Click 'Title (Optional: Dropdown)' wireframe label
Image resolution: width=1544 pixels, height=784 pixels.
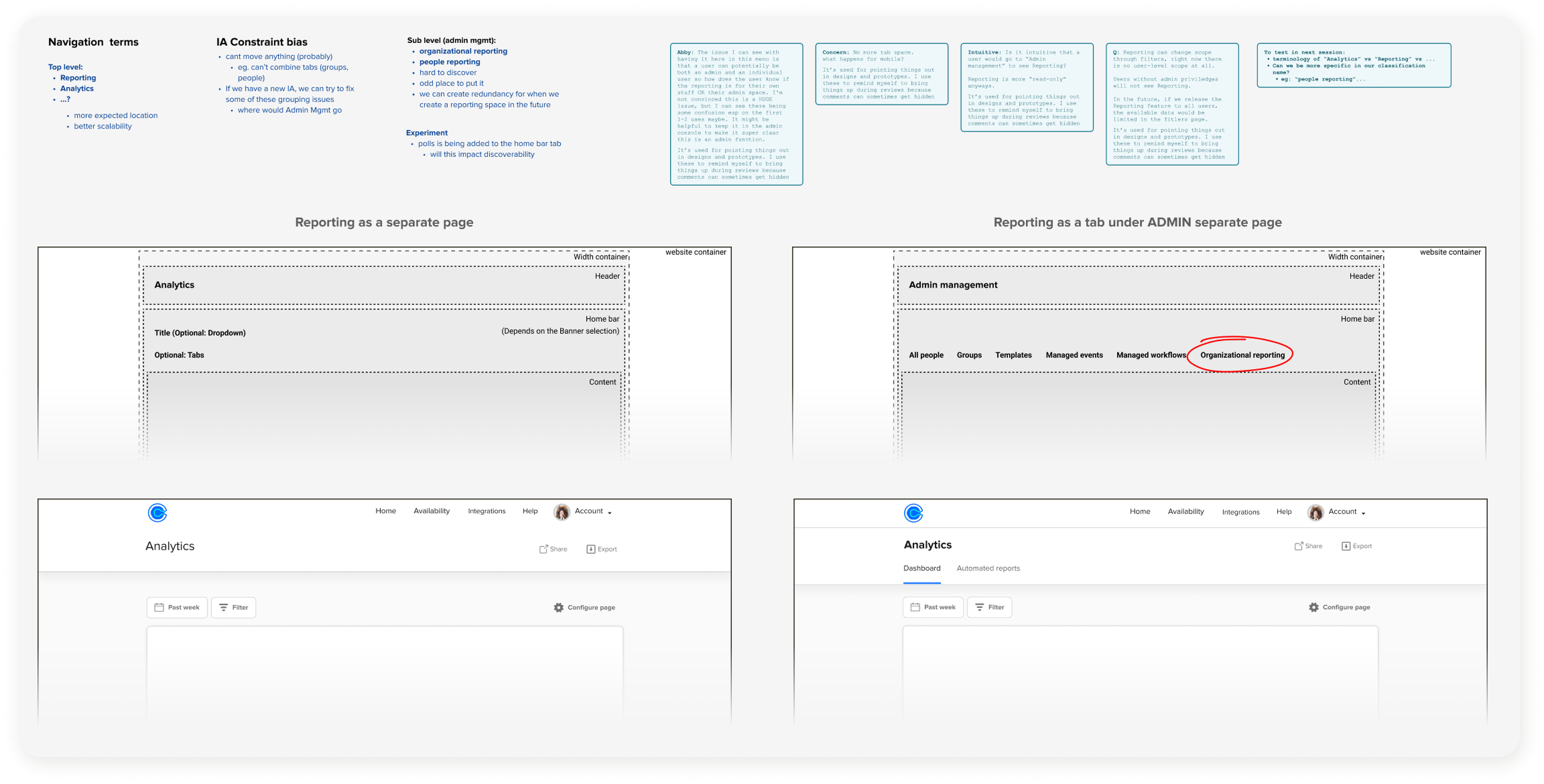[x=200, y=333]
